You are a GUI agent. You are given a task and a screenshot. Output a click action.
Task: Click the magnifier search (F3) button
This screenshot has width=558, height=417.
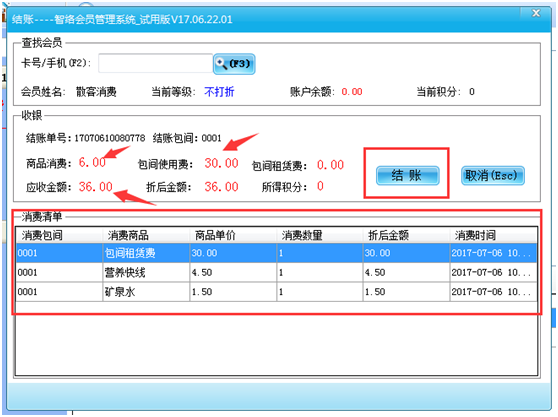tap(234, 64)
